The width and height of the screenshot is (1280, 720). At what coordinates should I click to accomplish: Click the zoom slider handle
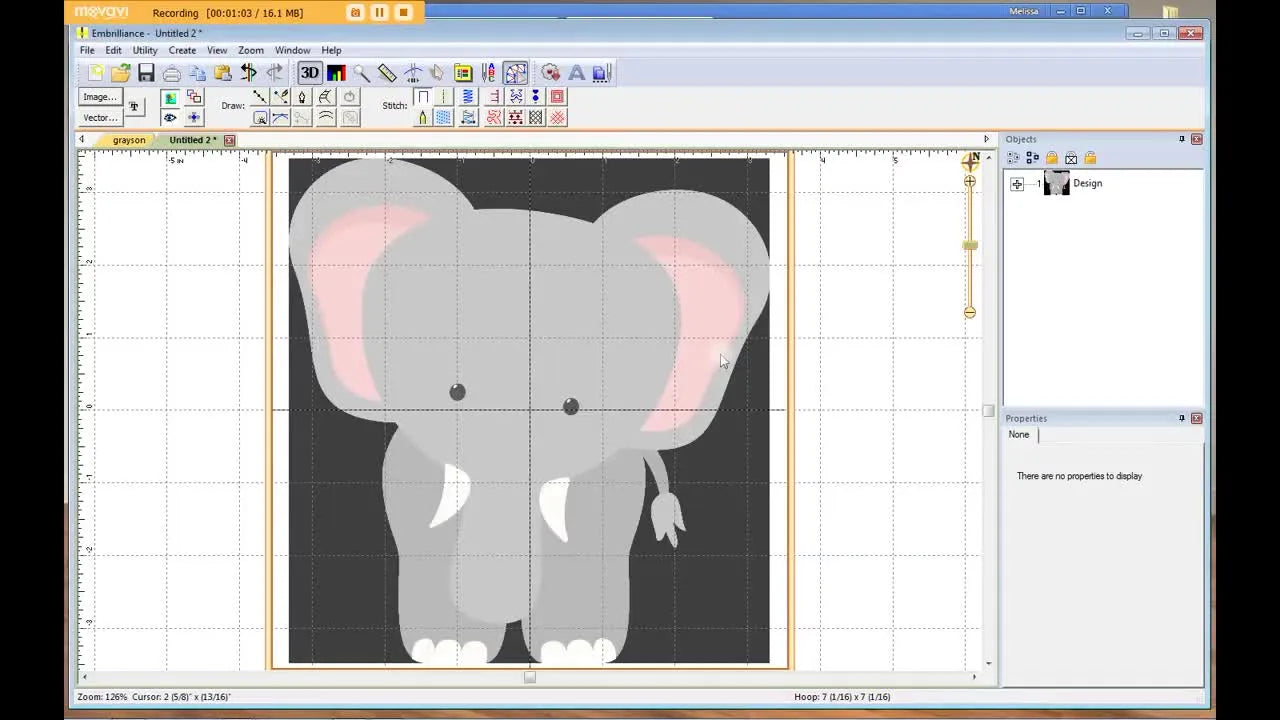pyautogui.click(x=969, y=245)
